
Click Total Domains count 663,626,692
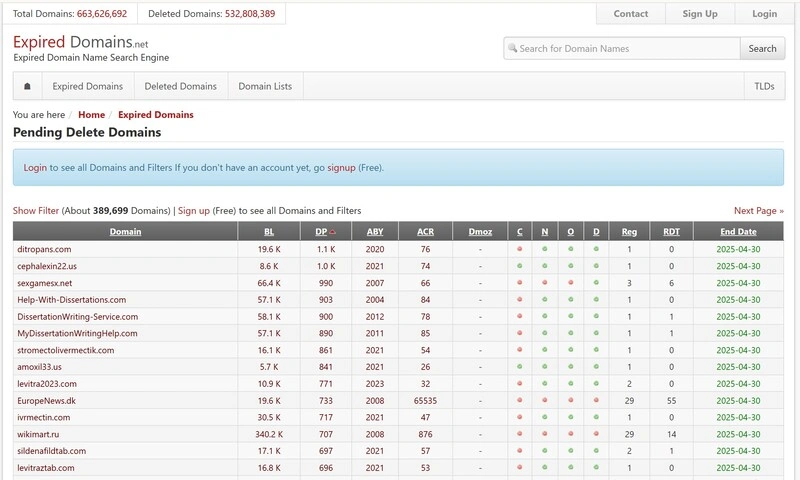(102, 14)
